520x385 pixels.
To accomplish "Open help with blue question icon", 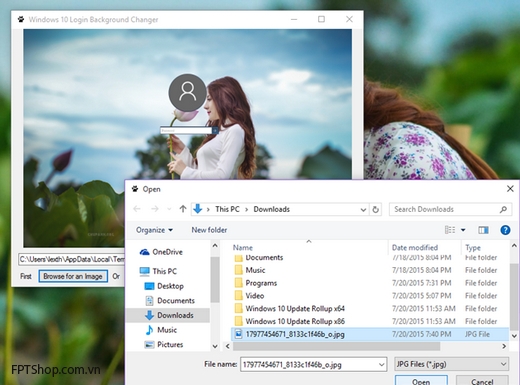I will [505, 230].
